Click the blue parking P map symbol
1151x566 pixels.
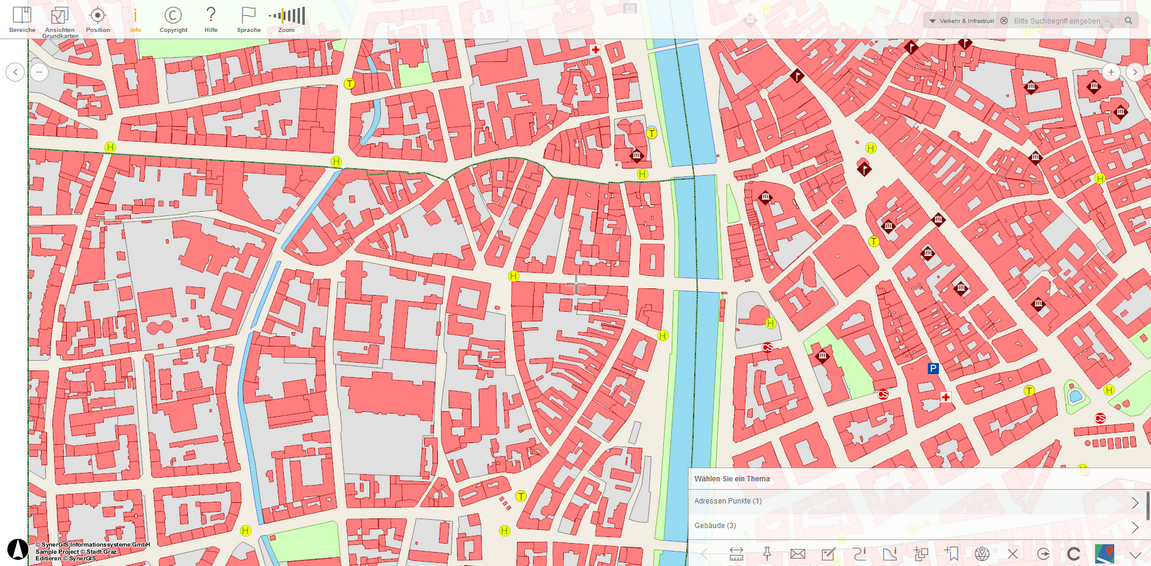[x=933, y=369]
